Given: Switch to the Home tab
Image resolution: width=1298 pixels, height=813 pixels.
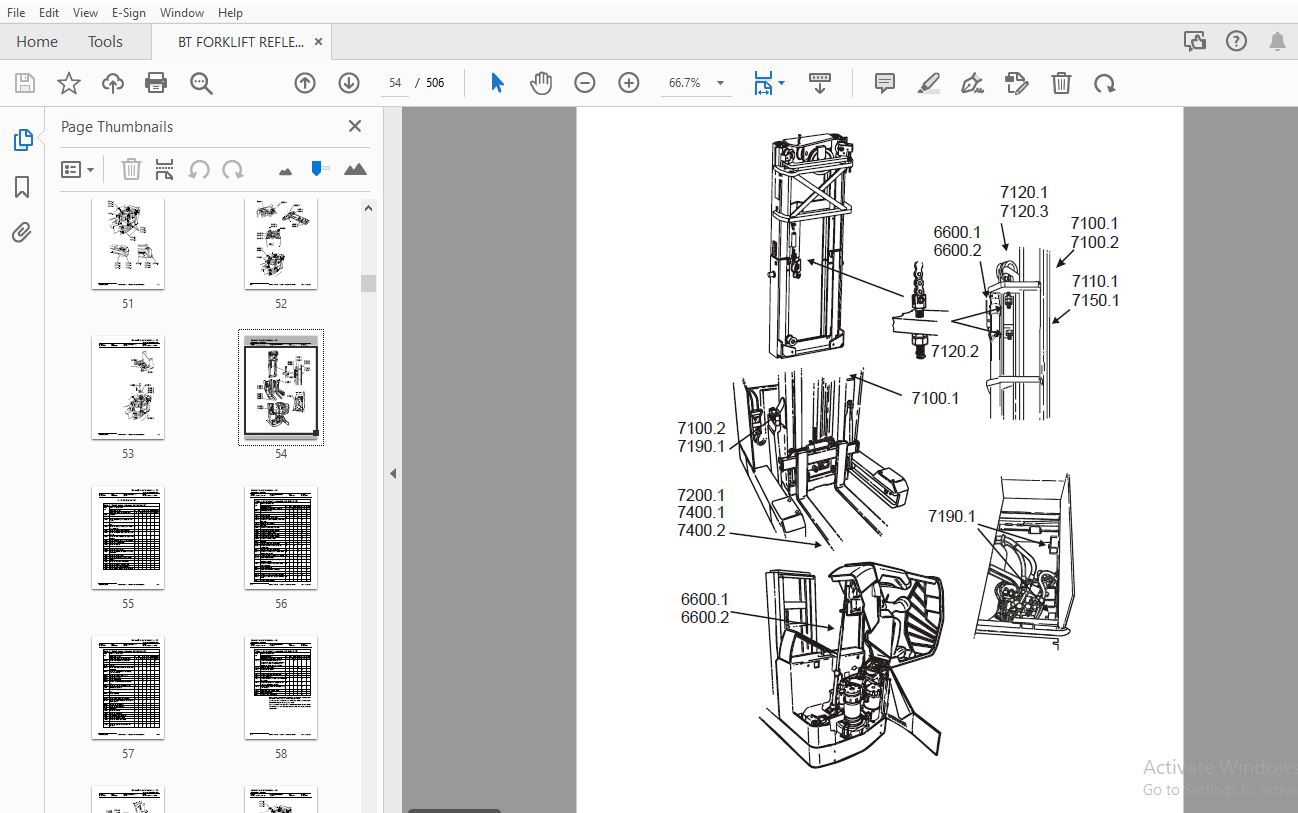Looking at the screenshot, I should 37,42.
